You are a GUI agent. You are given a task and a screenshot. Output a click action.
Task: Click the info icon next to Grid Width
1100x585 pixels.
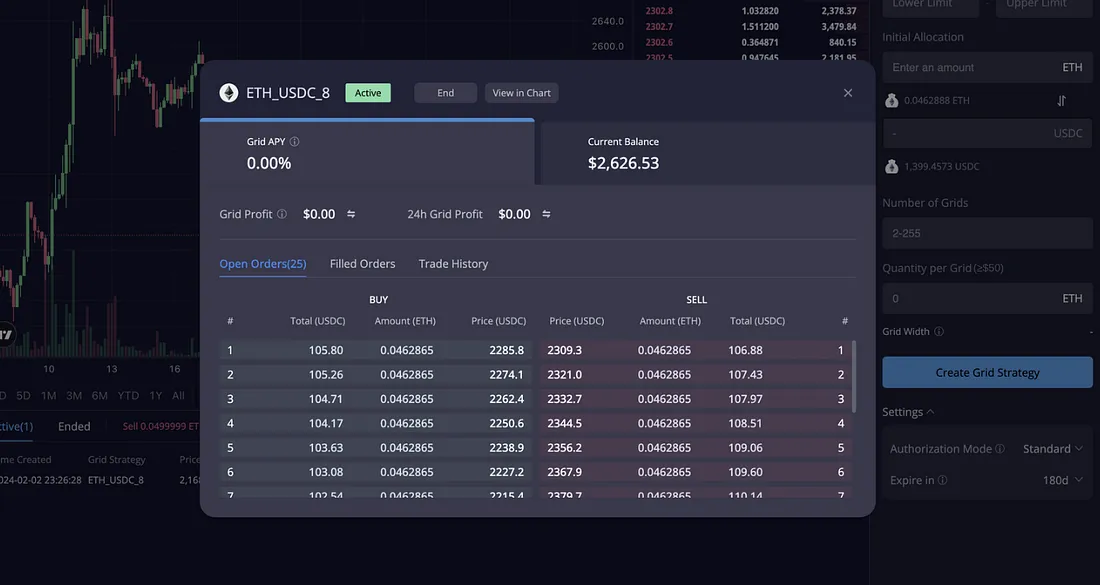coord(939,332)
